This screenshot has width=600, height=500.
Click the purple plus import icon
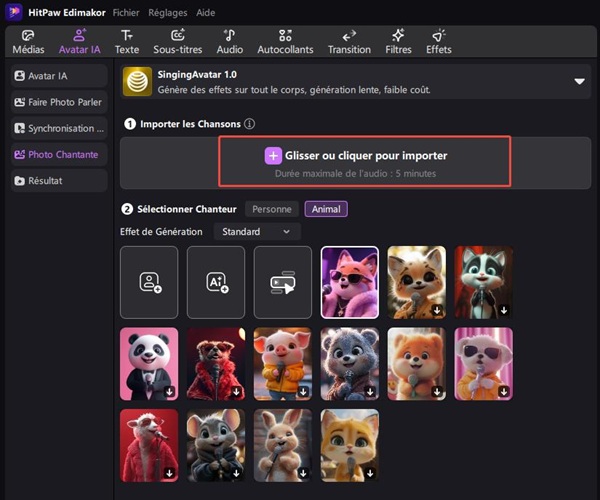point(273,156)
